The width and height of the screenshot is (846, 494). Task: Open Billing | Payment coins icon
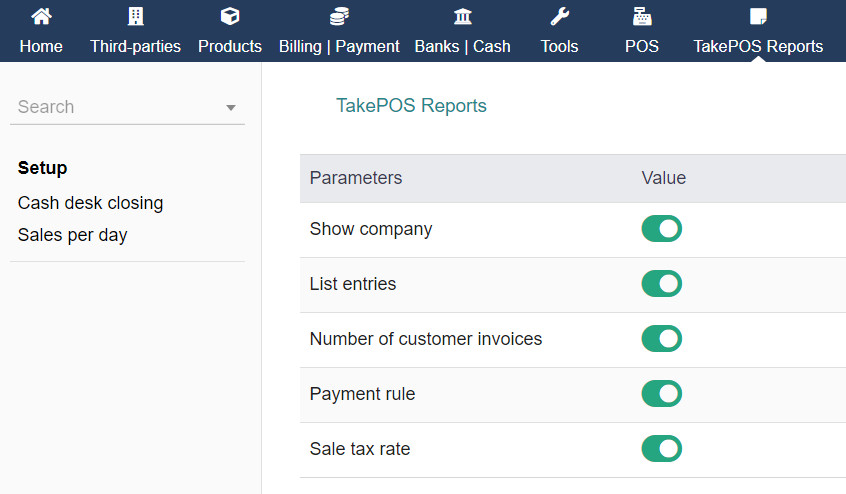tap(339, 17)
